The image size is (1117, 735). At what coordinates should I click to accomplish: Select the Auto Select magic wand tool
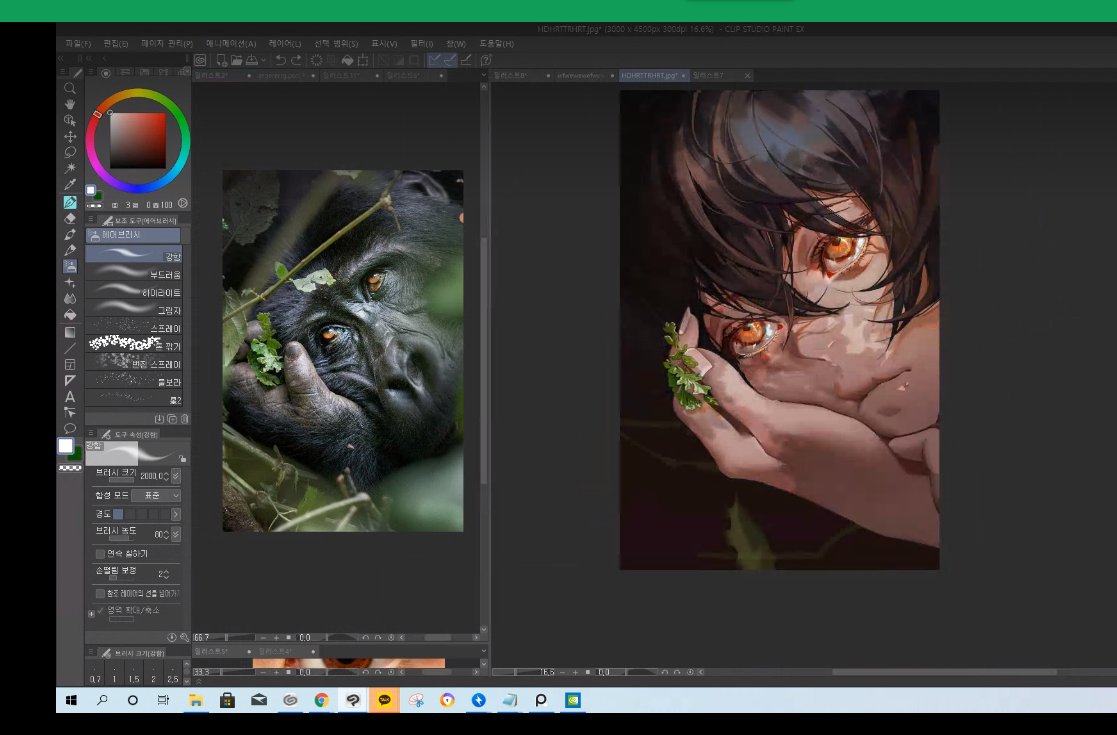pyautogui.click(x=70, y=169)
